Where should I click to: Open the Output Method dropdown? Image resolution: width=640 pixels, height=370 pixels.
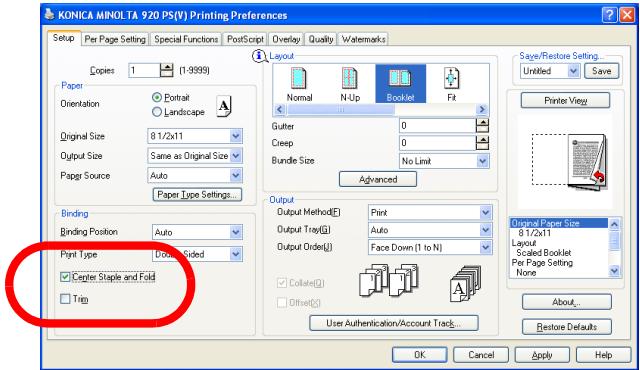click(430, 213)
